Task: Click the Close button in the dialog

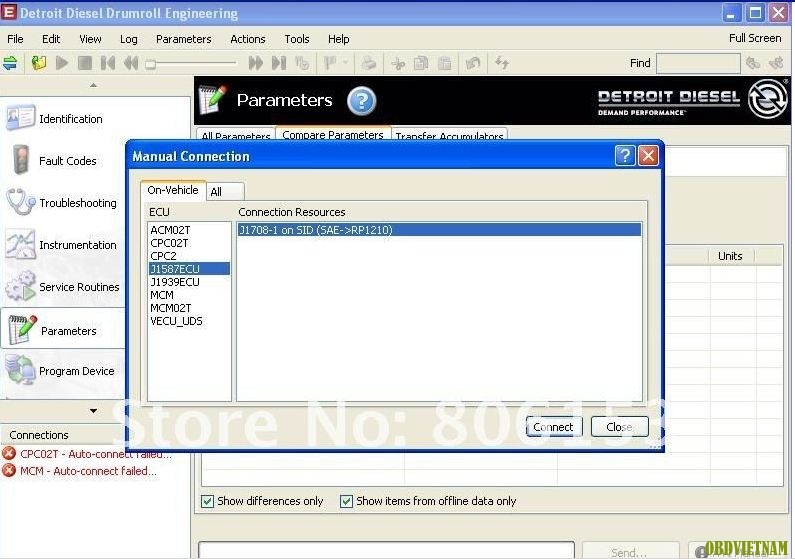Action: click(619, 427)
